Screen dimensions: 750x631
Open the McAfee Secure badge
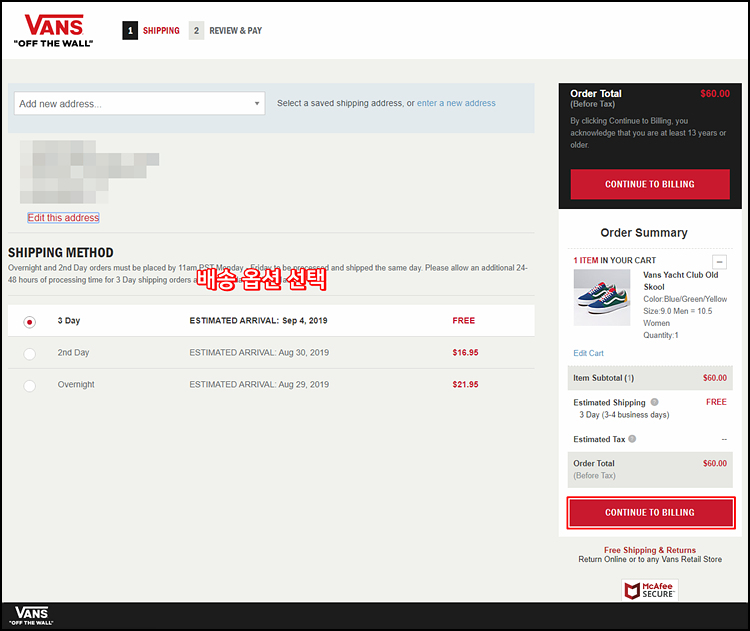point(650,590)
